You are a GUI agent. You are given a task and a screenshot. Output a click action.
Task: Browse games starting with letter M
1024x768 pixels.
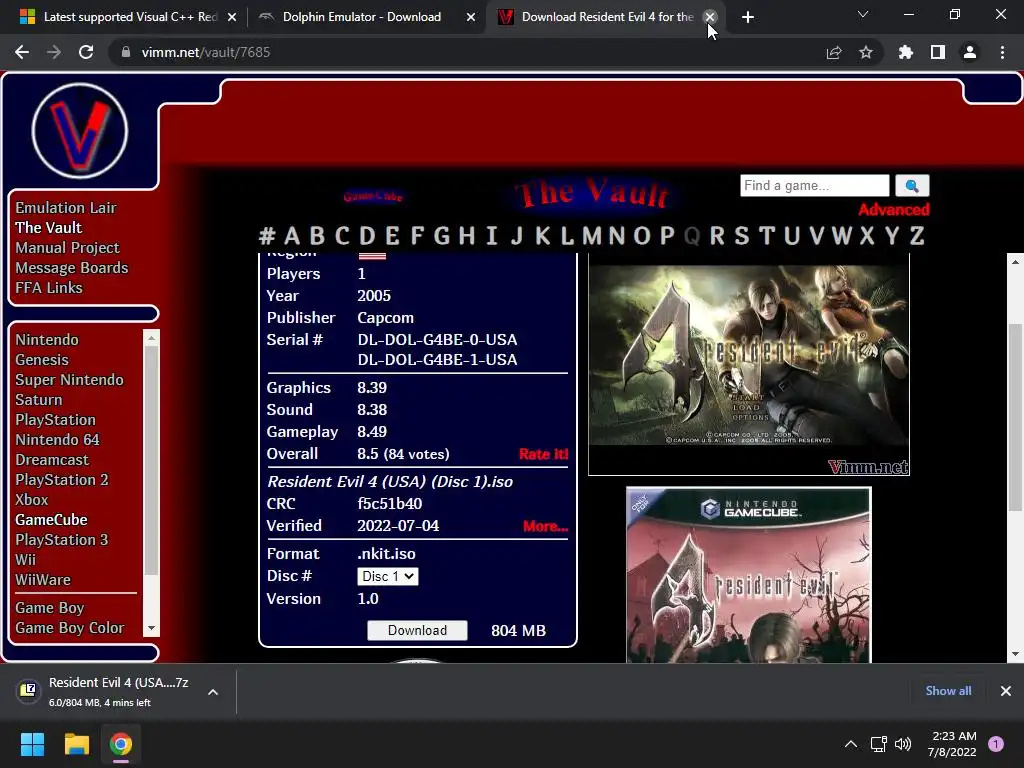[x=592, y=235]
